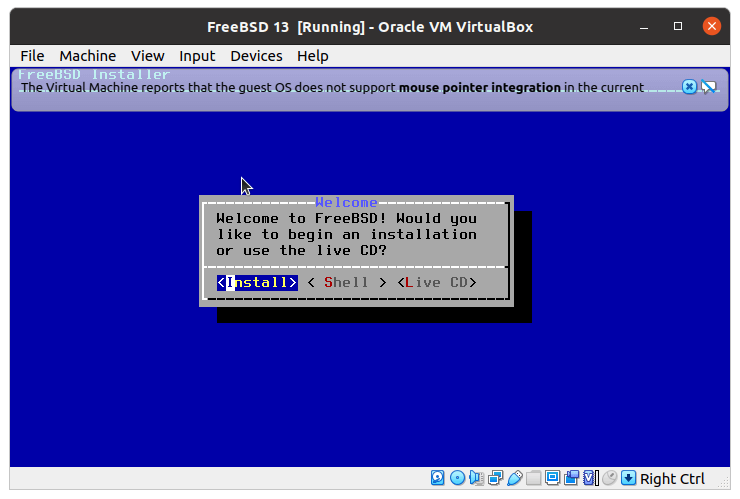Image resolution: width=740 pixels, height=499 pixels.
Task: Click the shared folders status icon
Action: (533, 478)
